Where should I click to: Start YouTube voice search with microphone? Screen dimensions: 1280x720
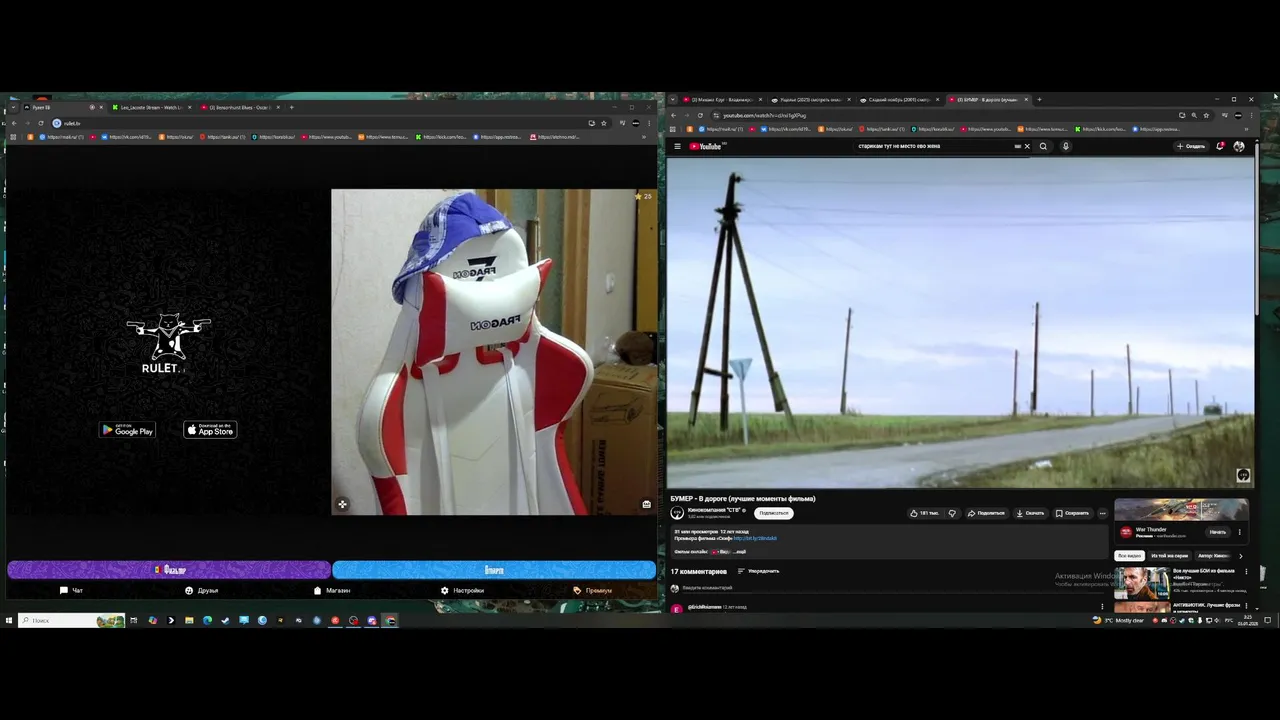click(1065, 146)
